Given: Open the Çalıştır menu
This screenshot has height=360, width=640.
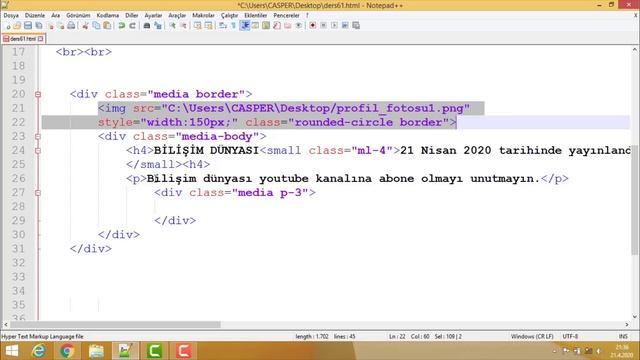Looking at the screenshot, I should pos(229,16).
